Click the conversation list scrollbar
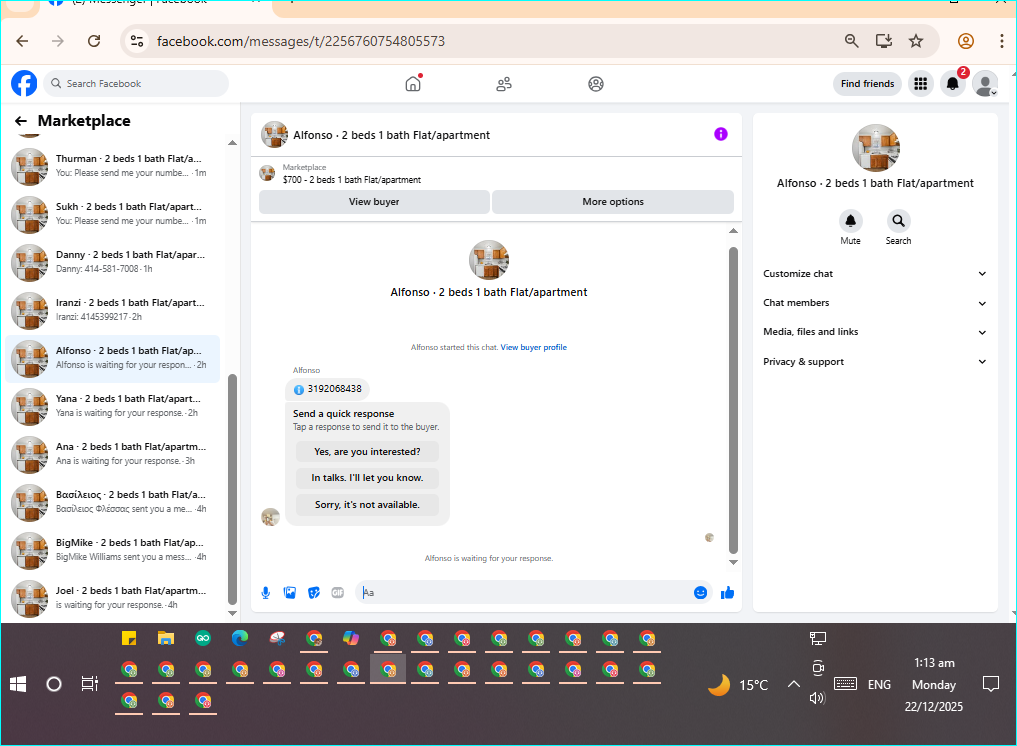1017x746 pixels. point(232,490)
